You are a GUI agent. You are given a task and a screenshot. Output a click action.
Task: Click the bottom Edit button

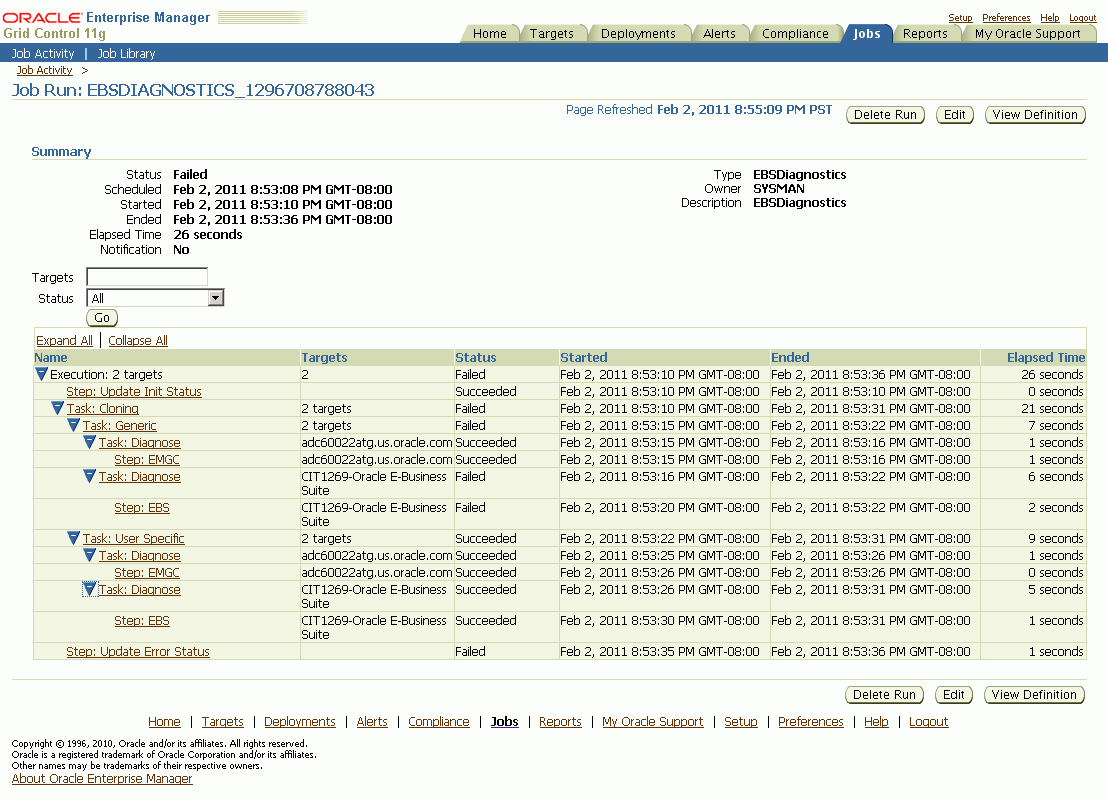[x=953, y=694]
